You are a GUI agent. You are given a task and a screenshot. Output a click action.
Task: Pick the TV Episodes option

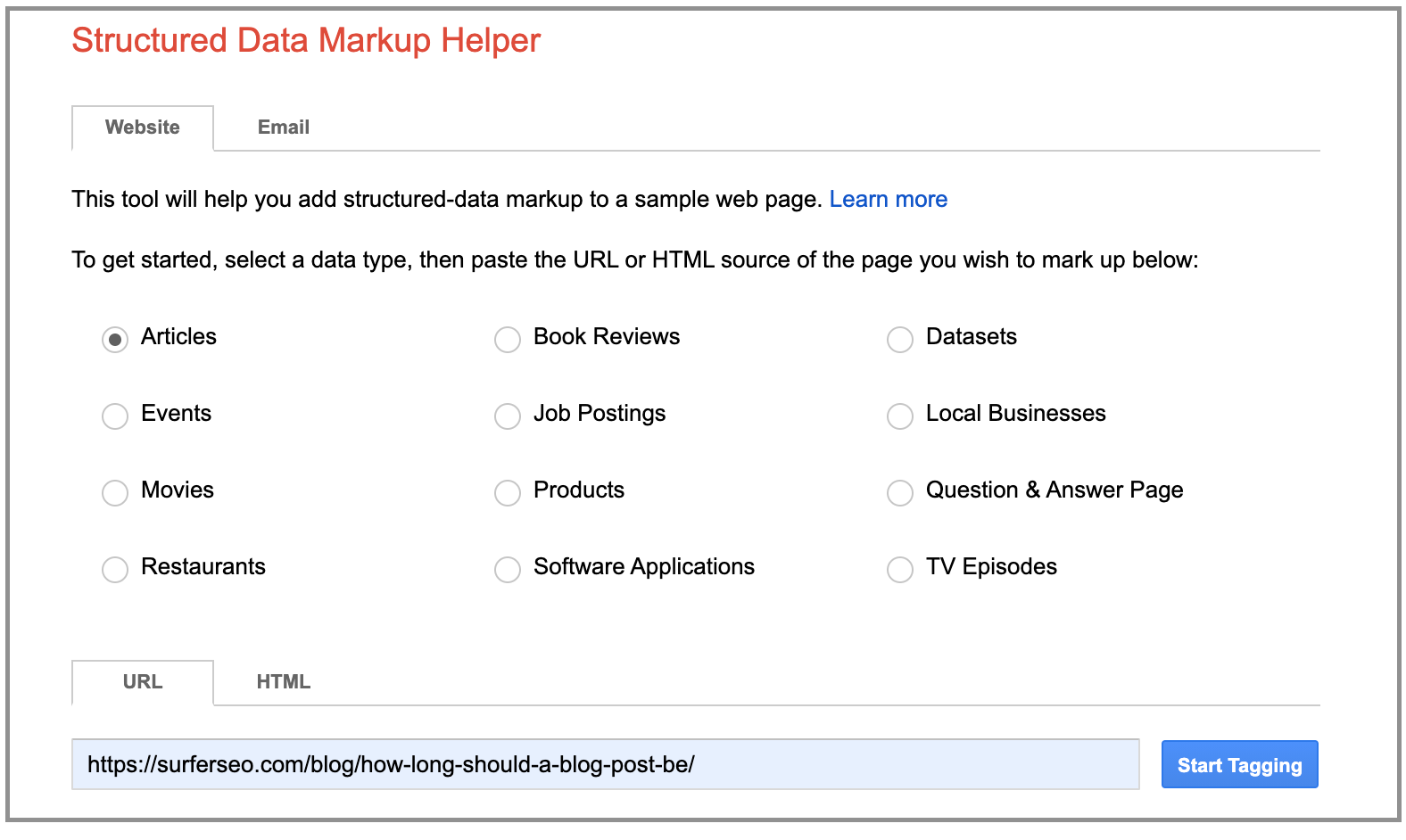(x=900, y=569)
